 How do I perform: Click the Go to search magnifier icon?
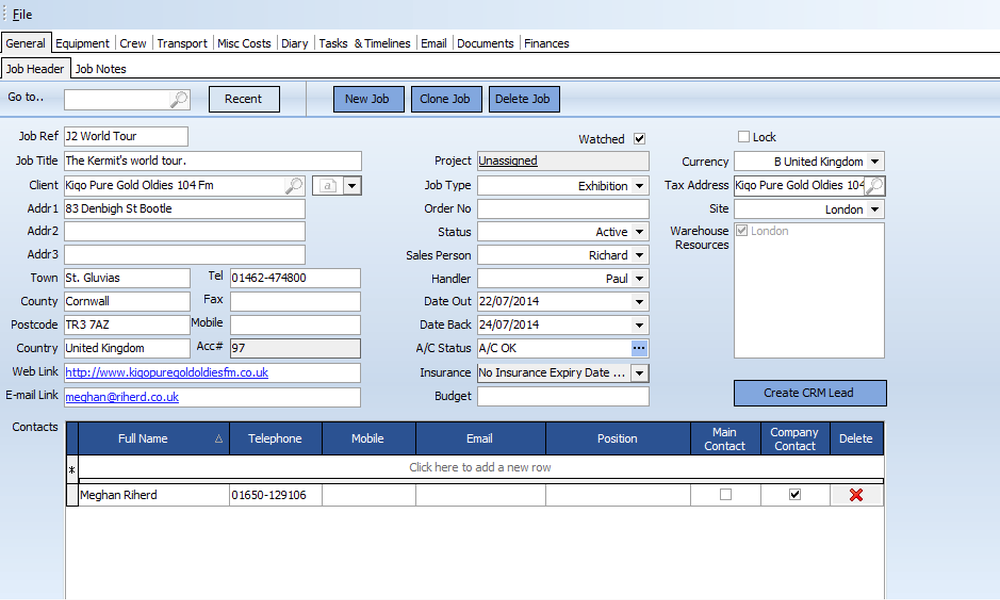pos(180,99)
